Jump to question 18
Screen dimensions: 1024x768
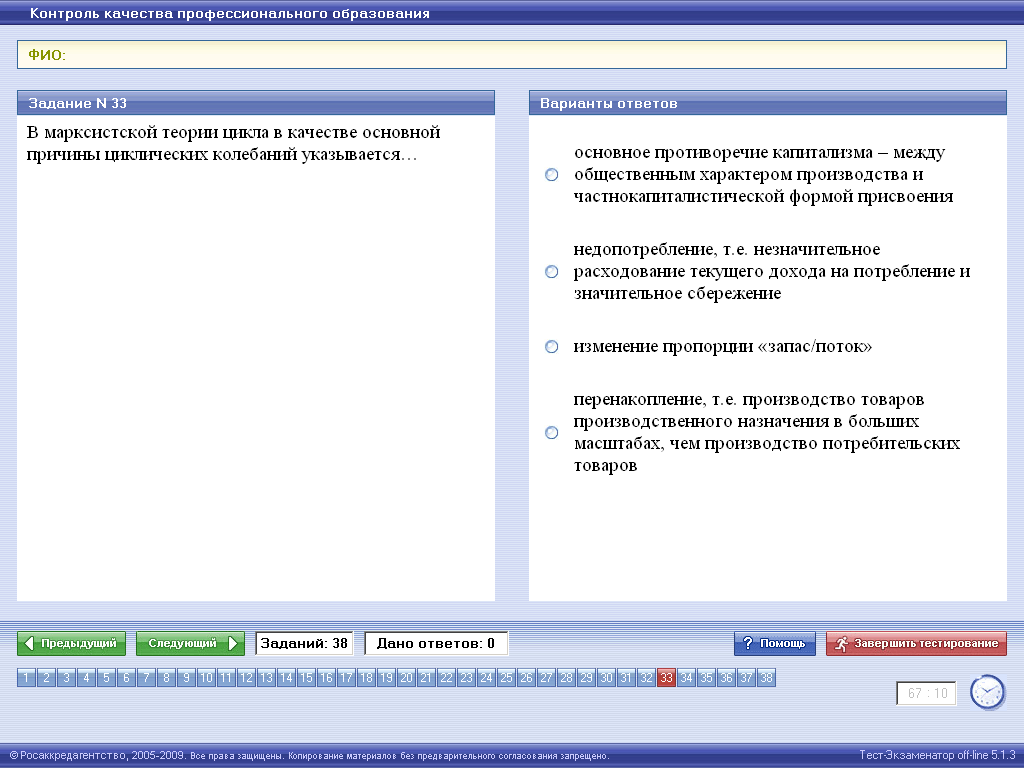tap(366, 678)
